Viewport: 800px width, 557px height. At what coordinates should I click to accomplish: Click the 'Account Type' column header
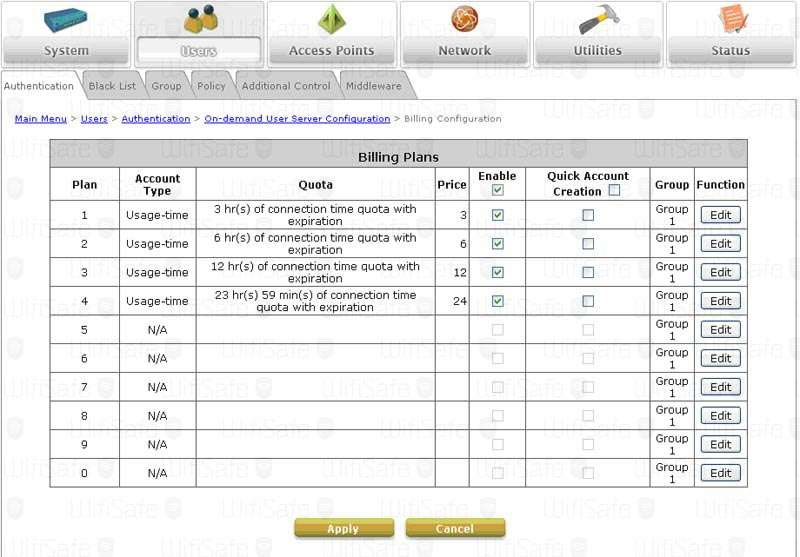coord(157,185)
